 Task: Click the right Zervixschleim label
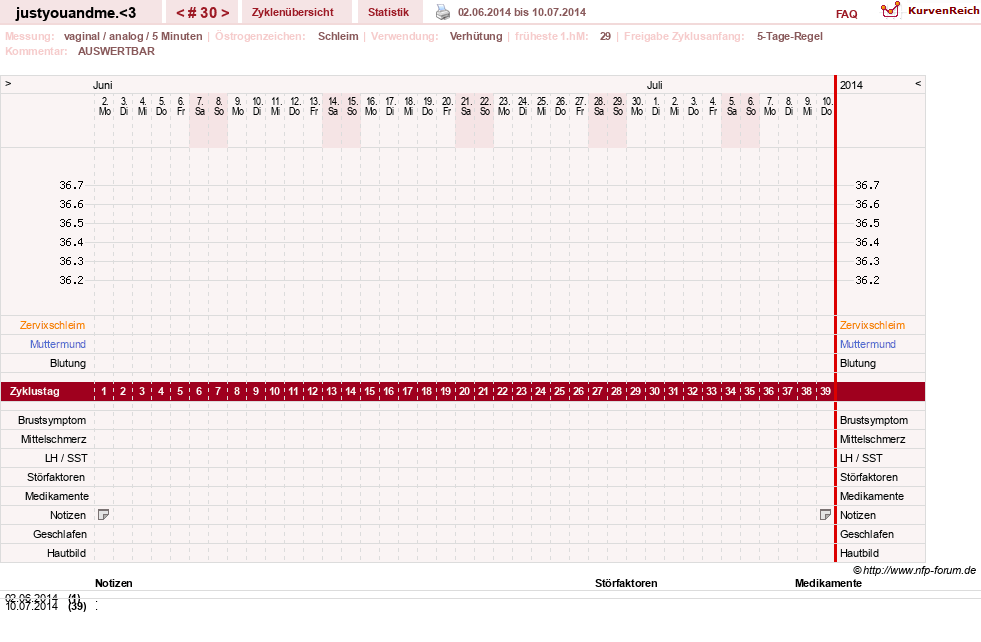pyautogui.click(x=872, y=325)
